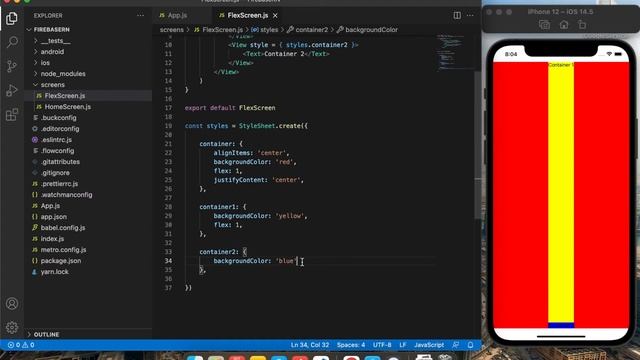Expand the node_modules folder

63,74
